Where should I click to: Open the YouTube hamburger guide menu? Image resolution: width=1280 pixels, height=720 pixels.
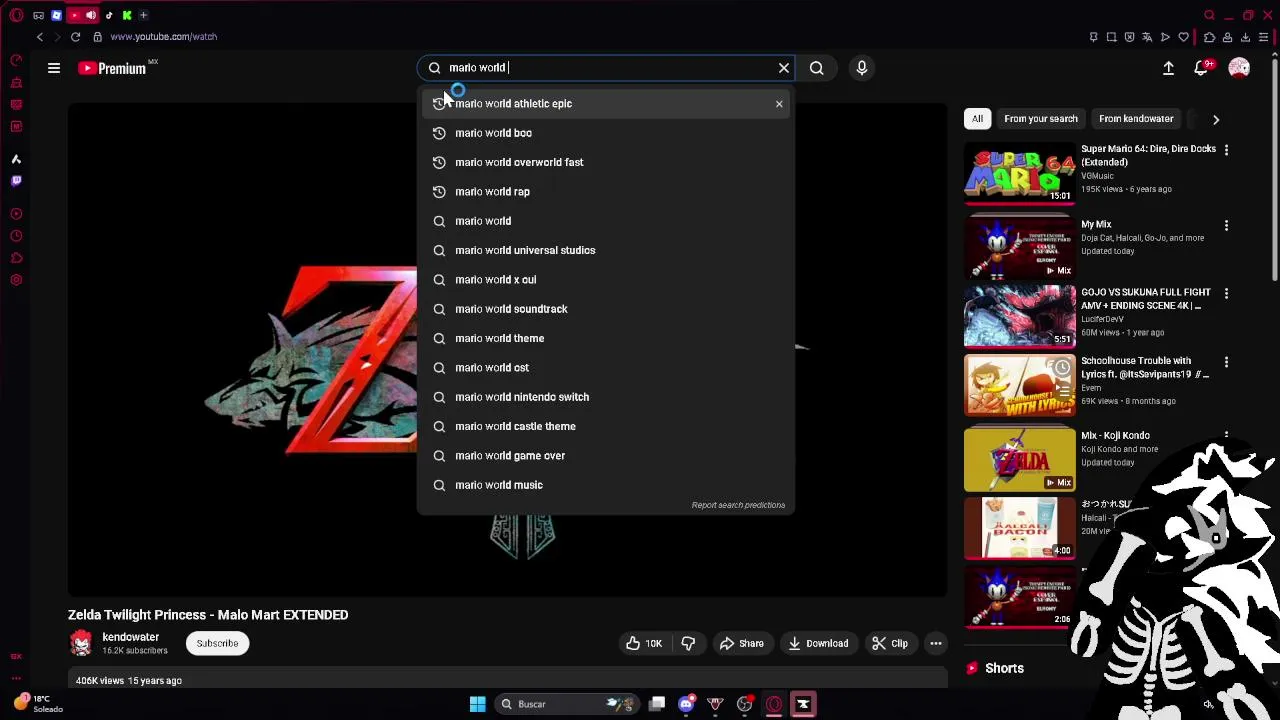coord(54,68)
